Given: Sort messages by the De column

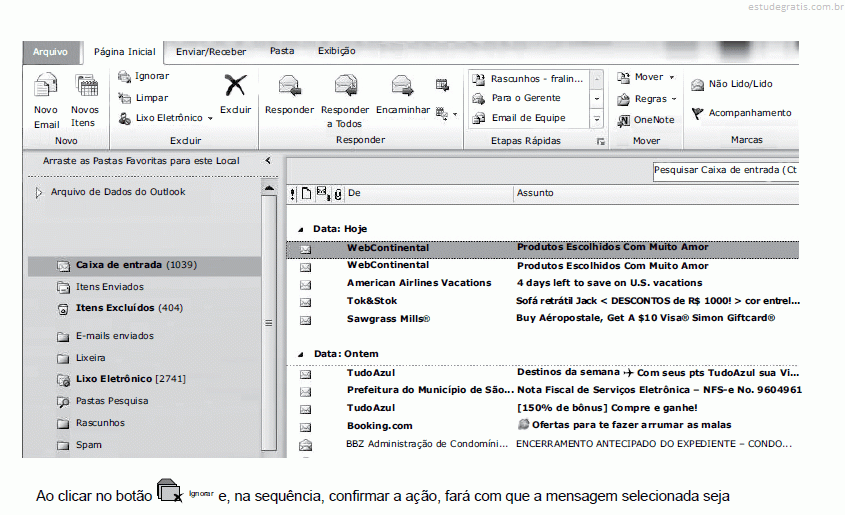Looking at the screenshot, I should point(428,193).
